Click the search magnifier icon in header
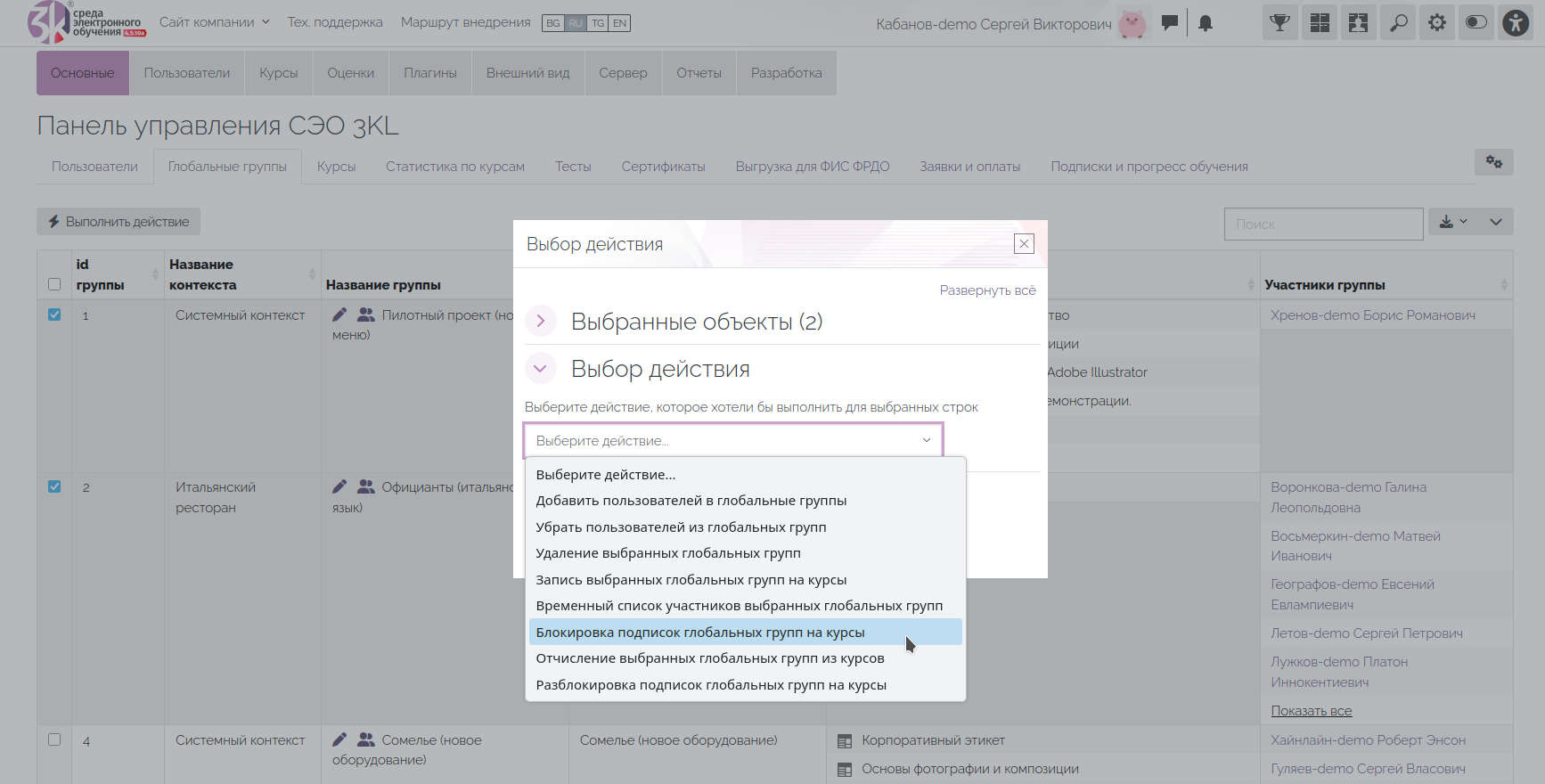The height and width of the screenshot is (784, 1545). [x=1399, y=23]
